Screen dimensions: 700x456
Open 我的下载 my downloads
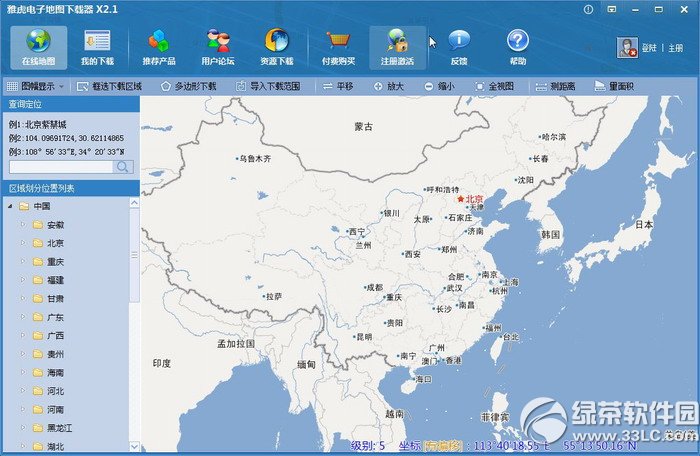(x=97, y=47)
